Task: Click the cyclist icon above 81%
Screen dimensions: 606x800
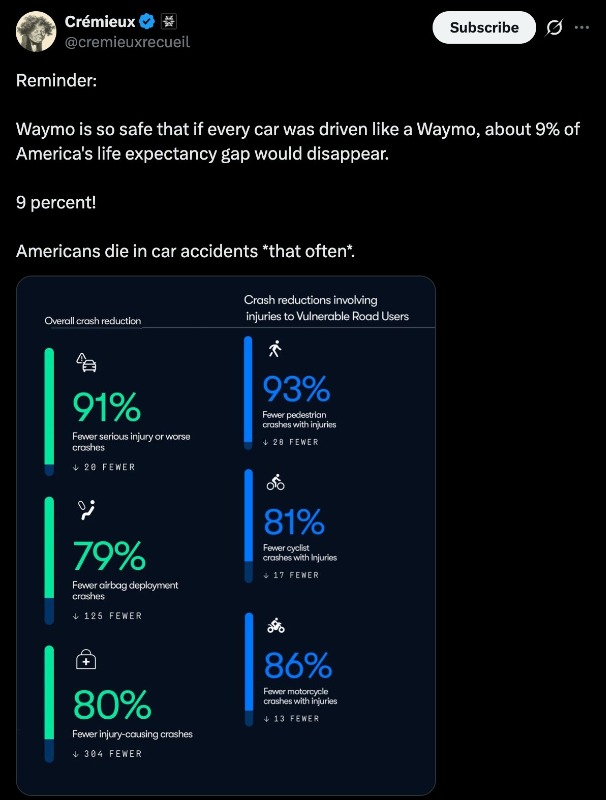Action: pos(275,483)
